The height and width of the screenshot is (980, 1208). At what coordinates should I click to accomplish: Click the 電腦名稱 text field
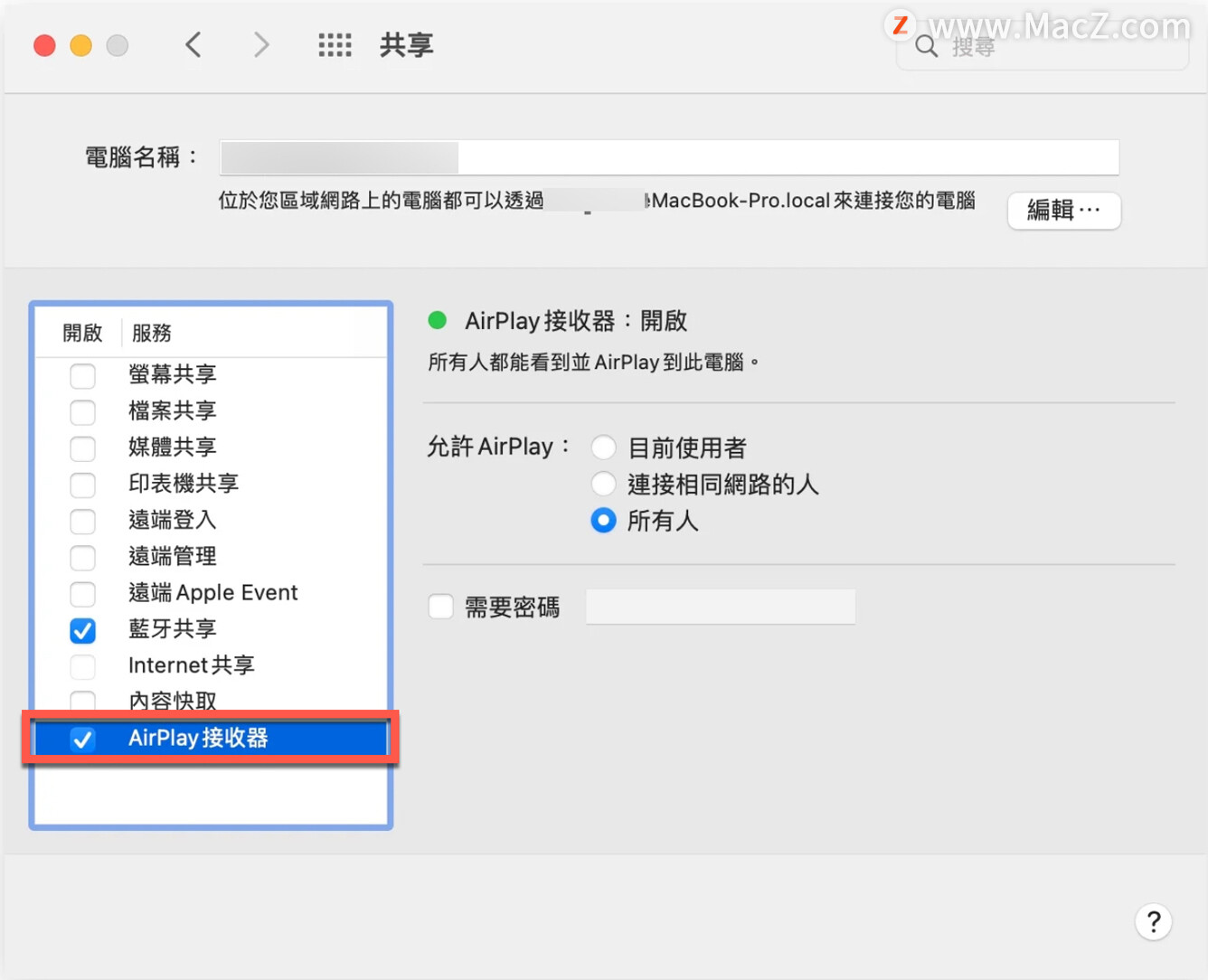[669, 157]
